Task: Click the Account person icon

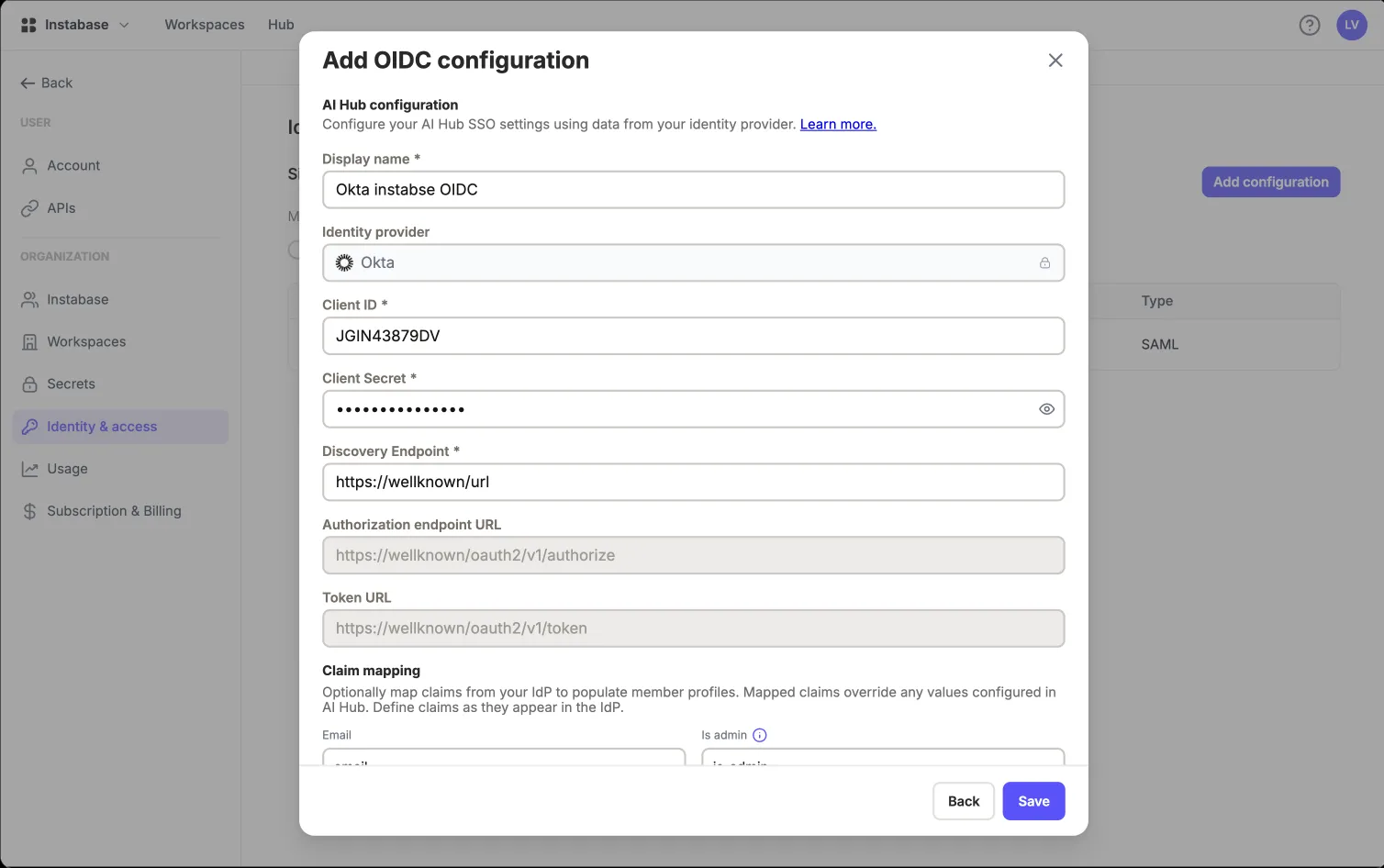Action: (x=29, y=166)
